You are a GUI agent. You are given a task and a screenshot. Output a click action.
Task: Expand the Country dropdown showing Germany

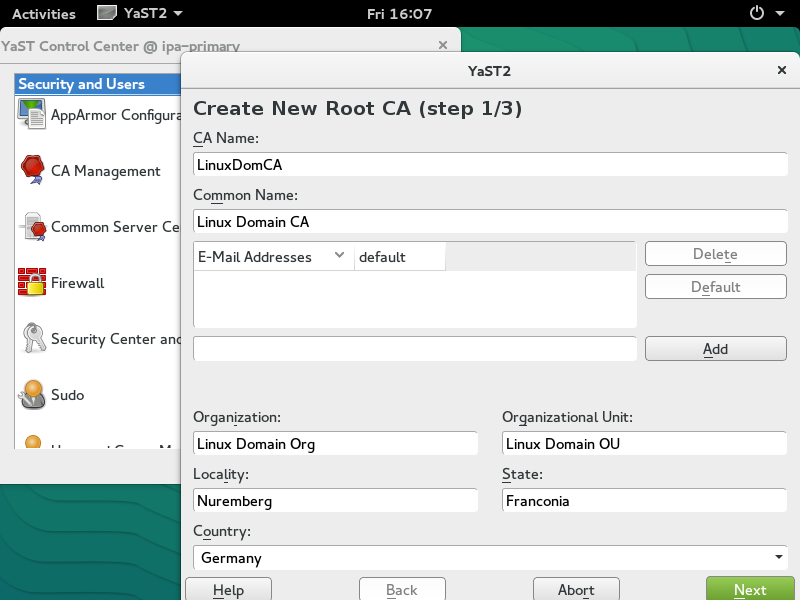[x=778, y=558]
